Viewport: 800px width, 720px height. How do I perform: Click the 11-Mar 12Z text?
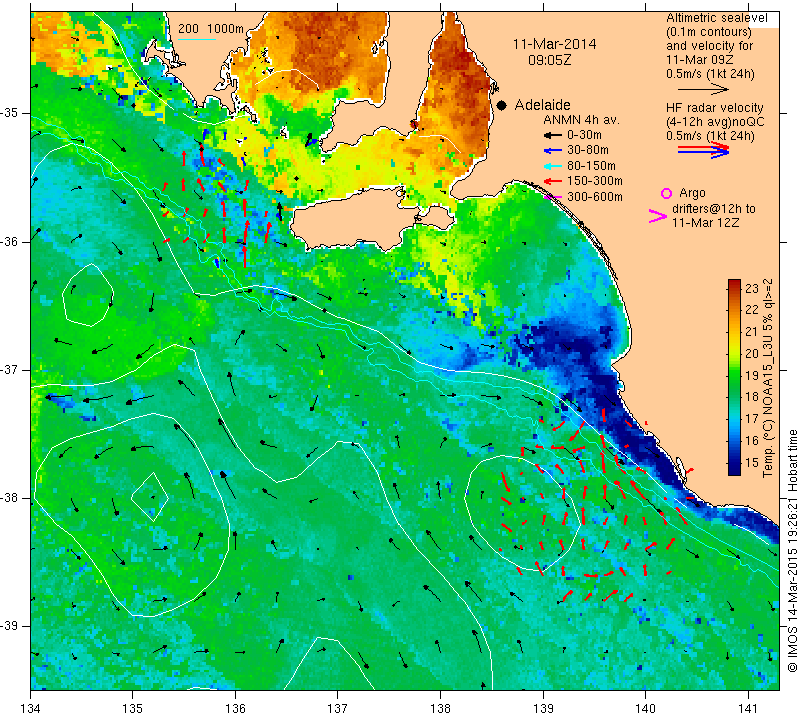(706, 222)
